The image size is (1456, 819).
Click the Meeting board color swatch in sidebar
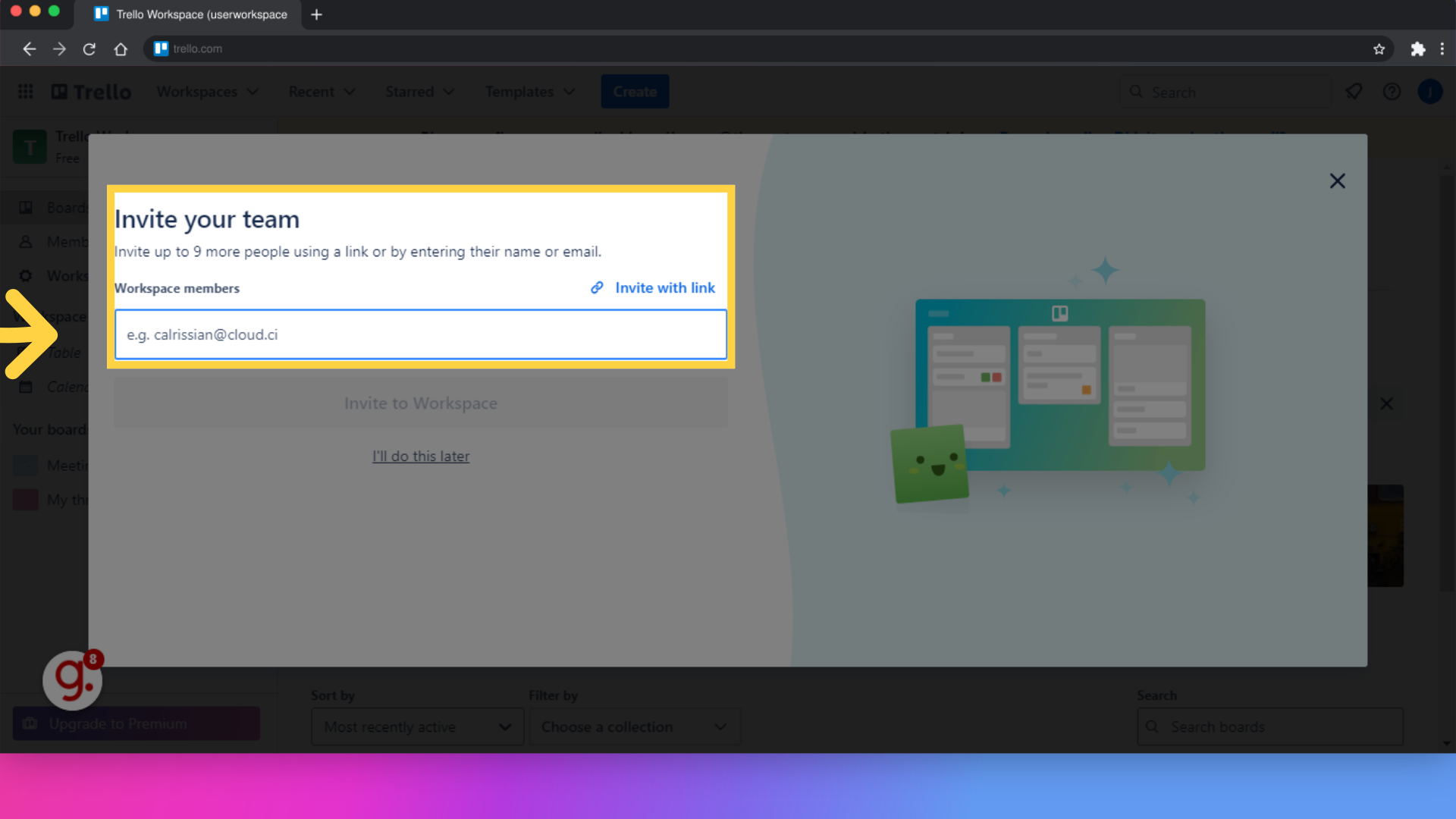pos(25,465)
